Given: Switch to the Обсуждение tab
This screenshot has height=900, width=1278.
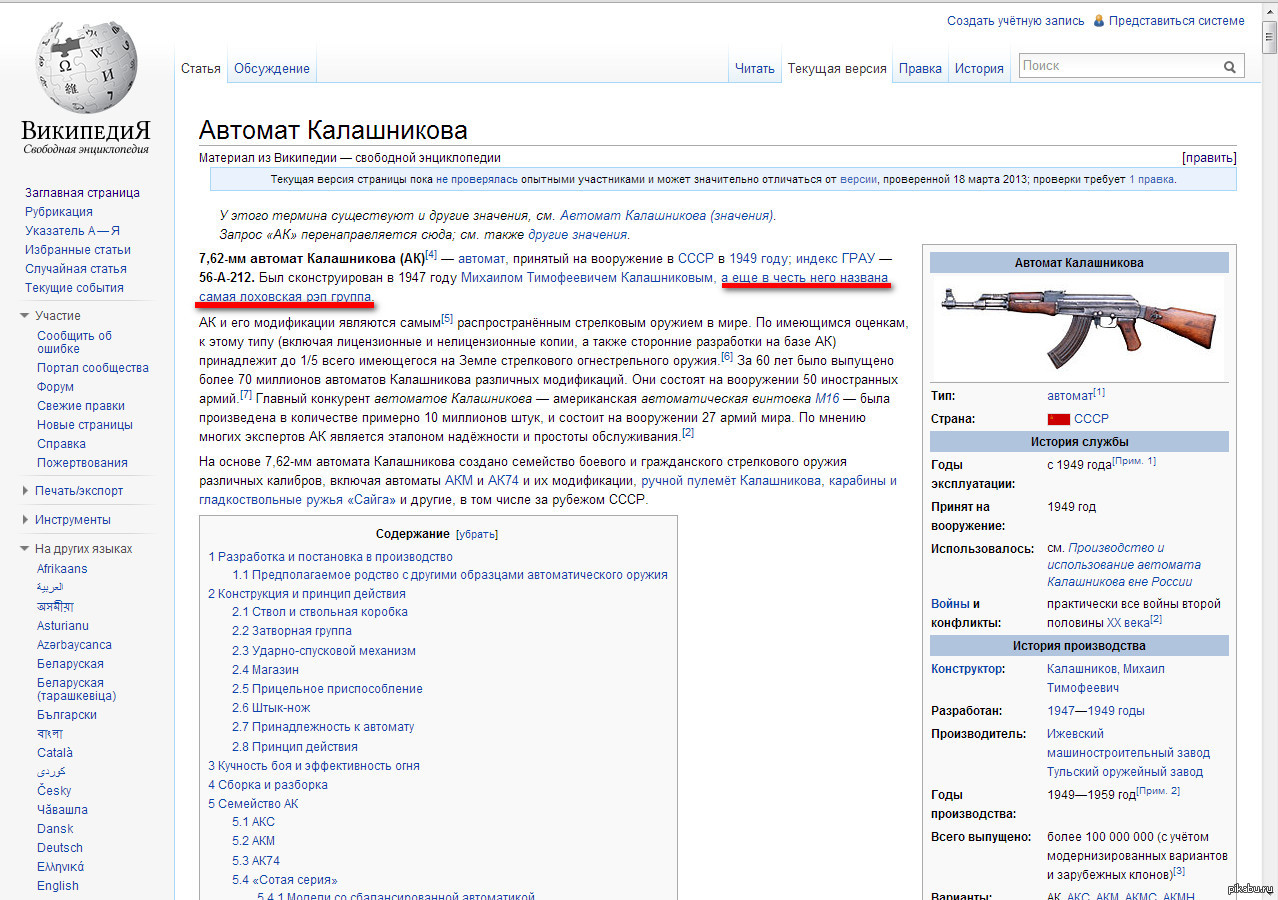Looking at the screenshot, I should tap(271, 69).
